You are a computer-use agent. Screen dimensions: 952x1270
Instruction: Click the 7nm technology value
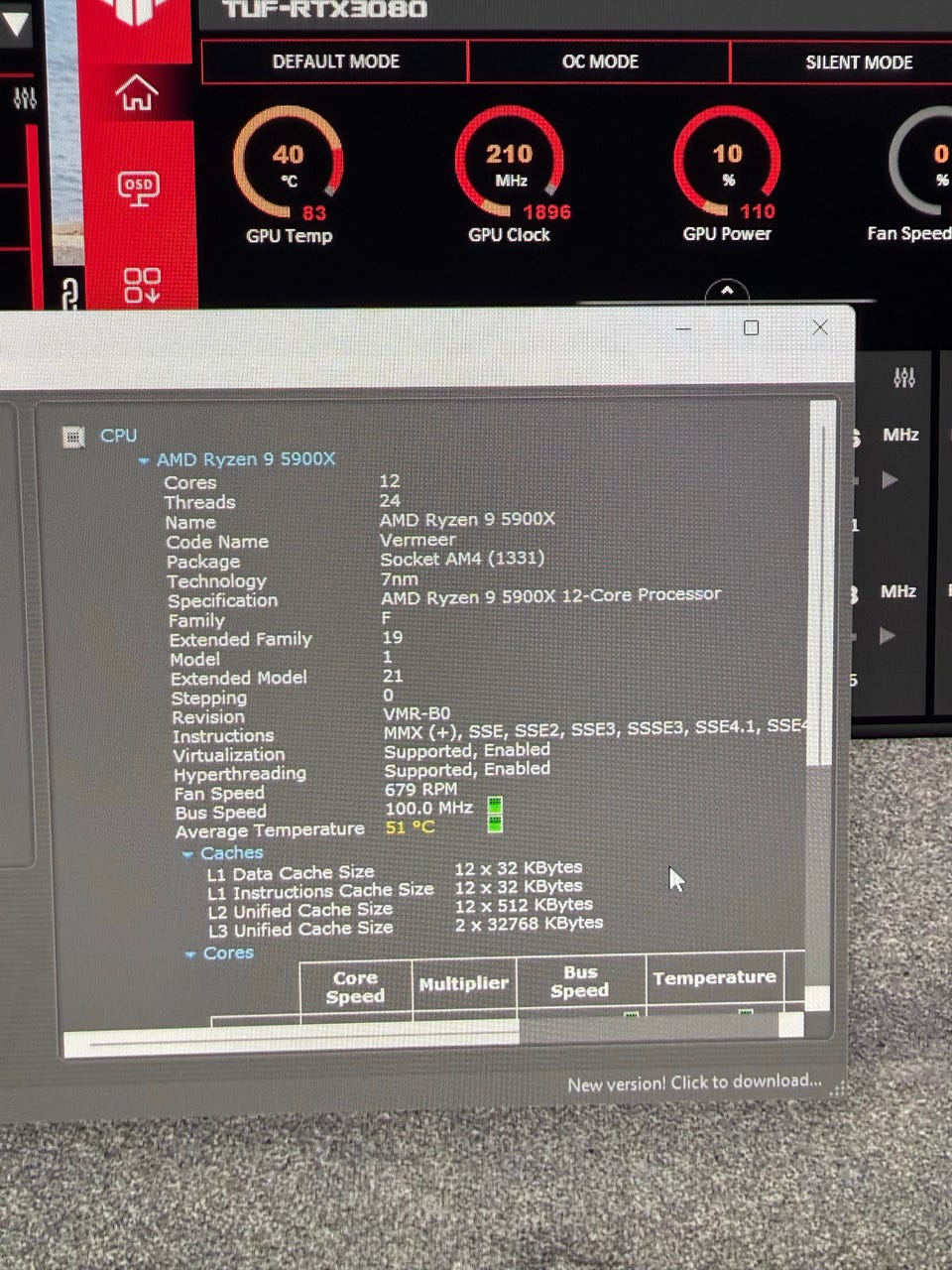[x=400, y=578]
